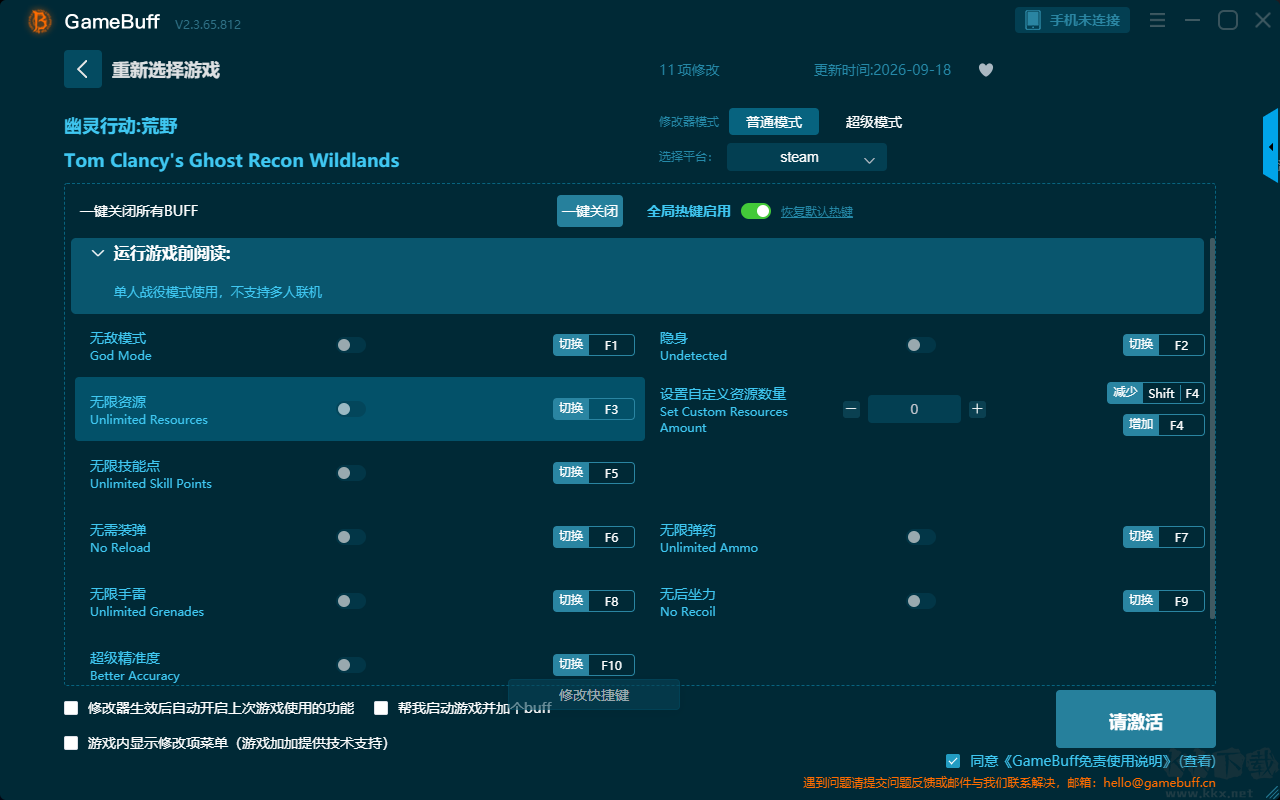The width and height of the screenshot is (1280, 800).
Task: Click the 请激活 activate button
Action: click(1136, 719)
